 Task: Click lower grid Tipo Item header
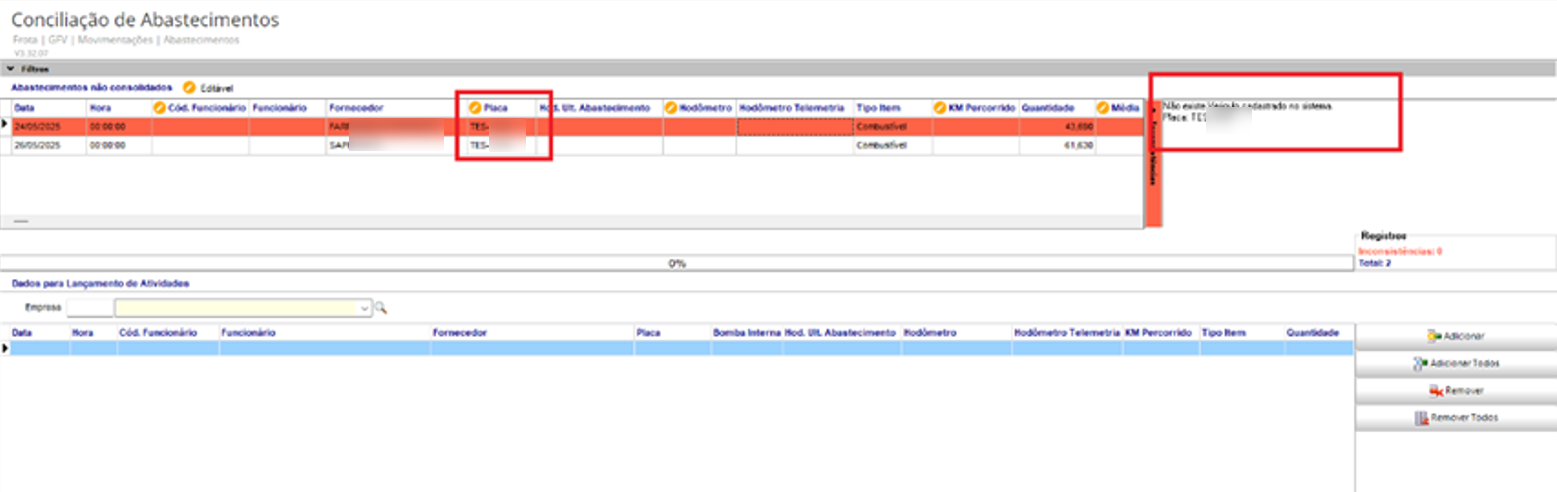point(1240,332)
